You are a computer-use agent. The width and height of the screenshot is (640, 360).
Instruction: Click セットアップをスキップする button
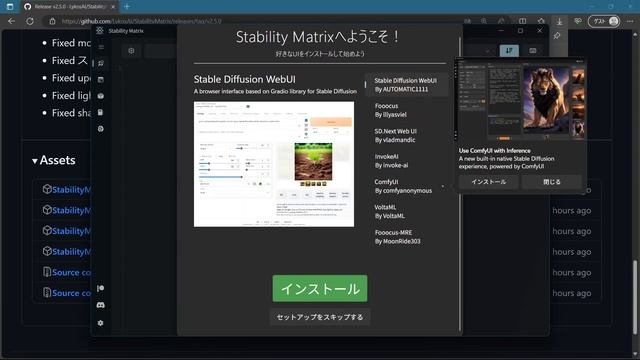[x=320, y=317]
